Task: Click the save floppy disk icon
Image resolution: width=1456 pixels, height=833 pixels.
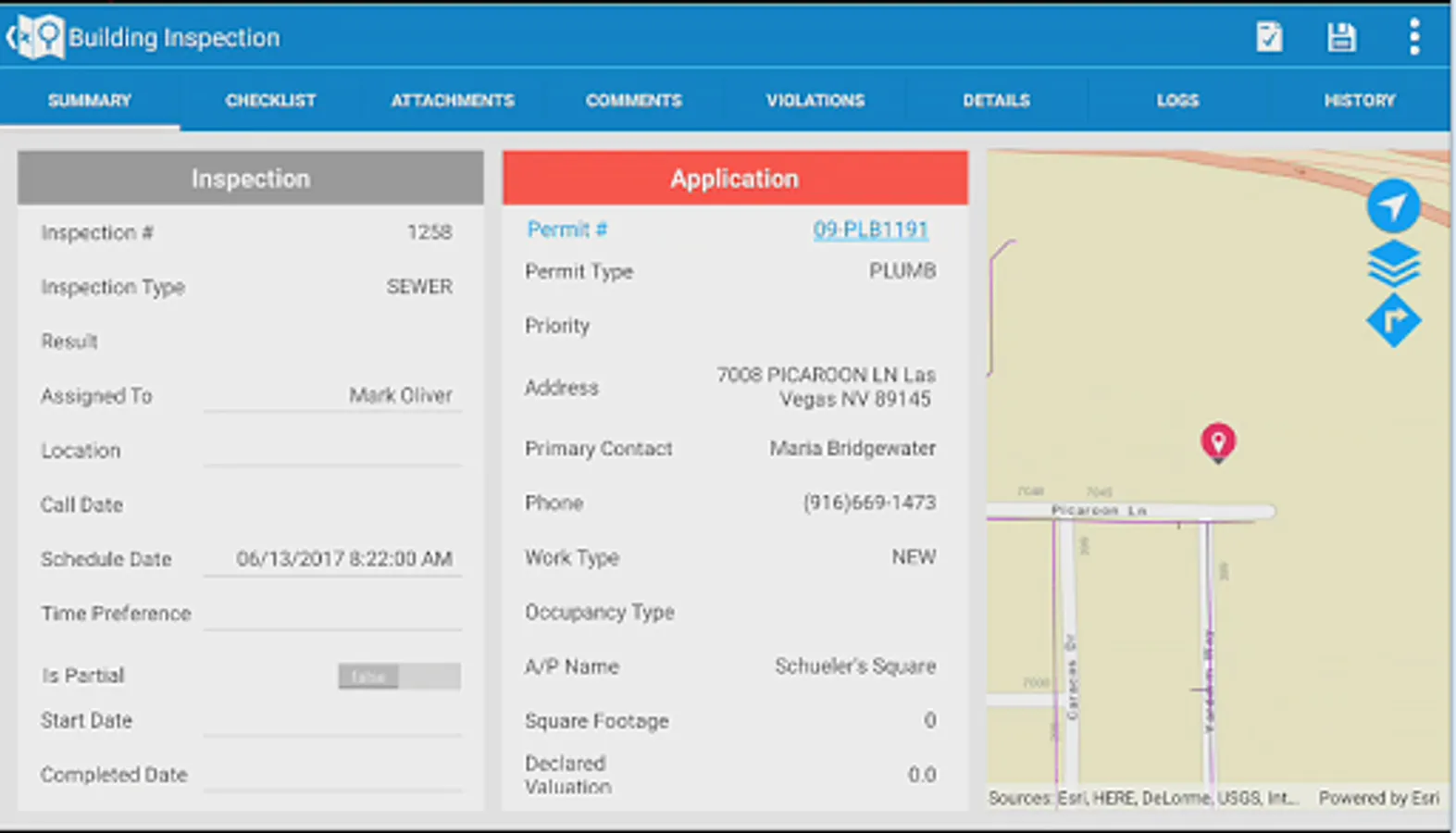Action: [1341, 37]
